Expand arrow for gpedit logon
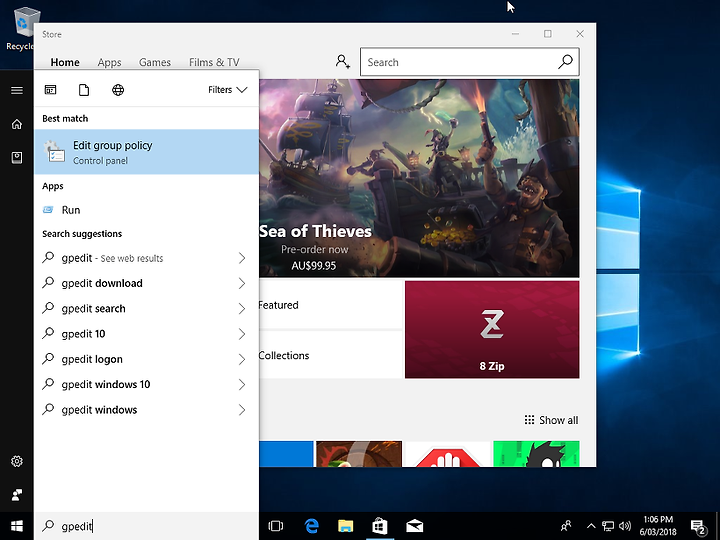Image resolution: width=720 pixels, height=540 pixels. [x=242, y=359]
